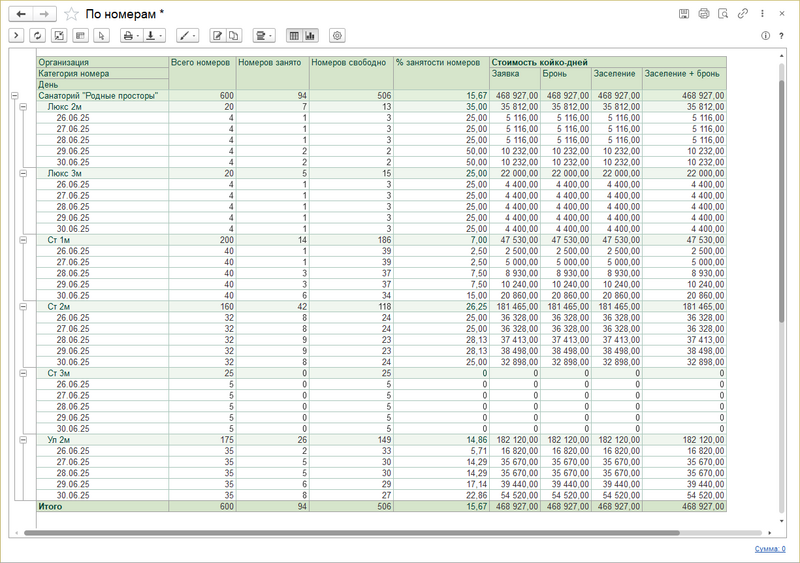Toggle the mouse pointer selection mode button
Viewport: 800px width, 563px height.
[100, 35]
